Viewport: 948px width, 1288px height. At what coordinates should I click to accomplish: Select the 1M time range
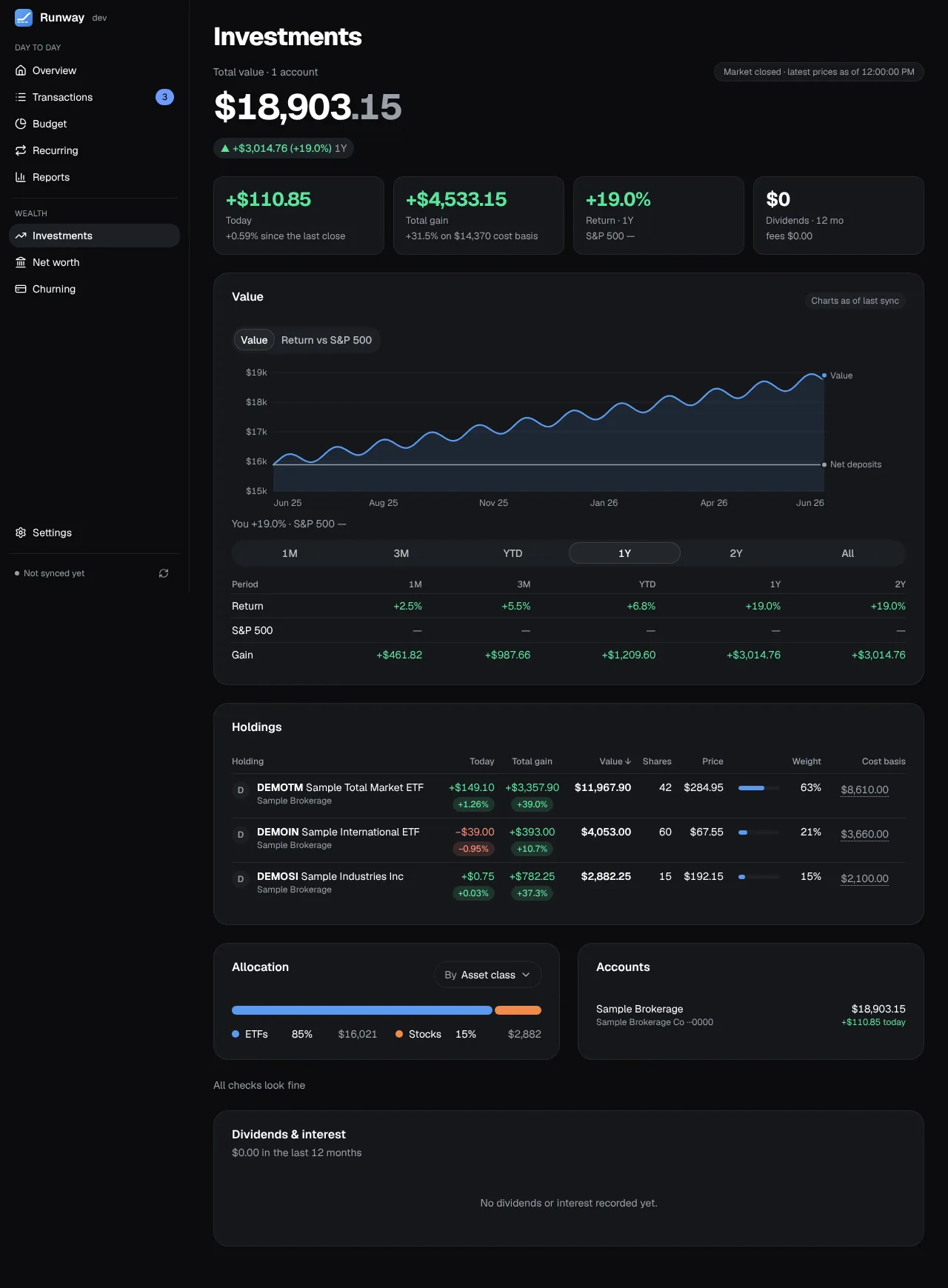290,553
